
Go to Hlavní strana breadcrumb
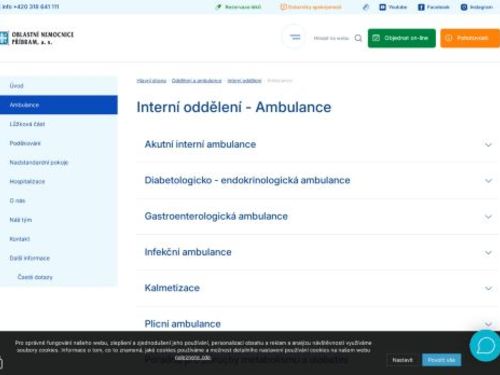151,81
